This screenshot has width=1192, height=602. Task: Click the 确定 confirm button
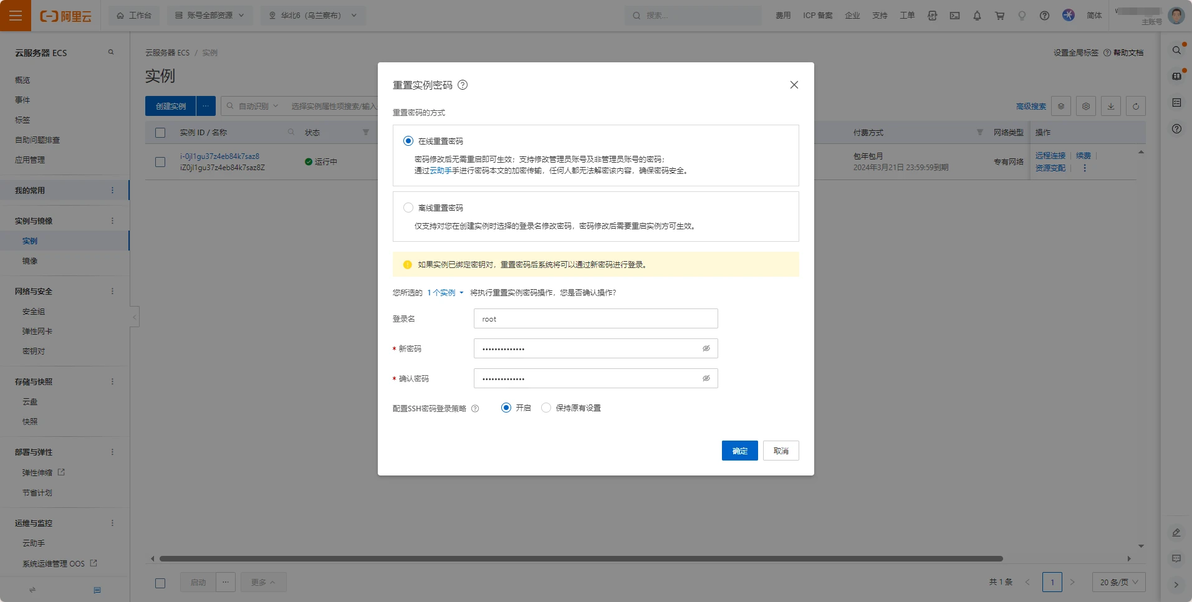[740, 451]
